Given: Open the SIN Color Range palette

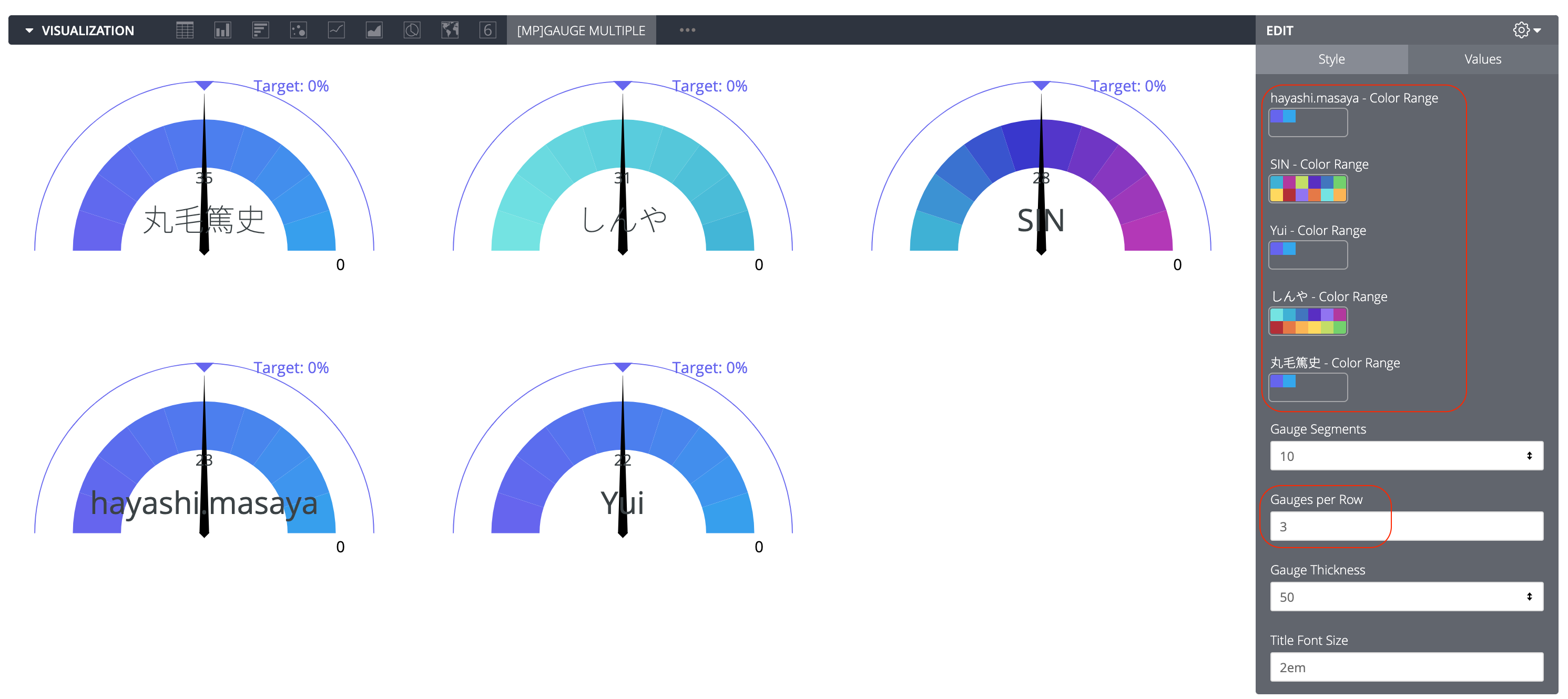Looking at the screenshot, I should pos(1308,189).
